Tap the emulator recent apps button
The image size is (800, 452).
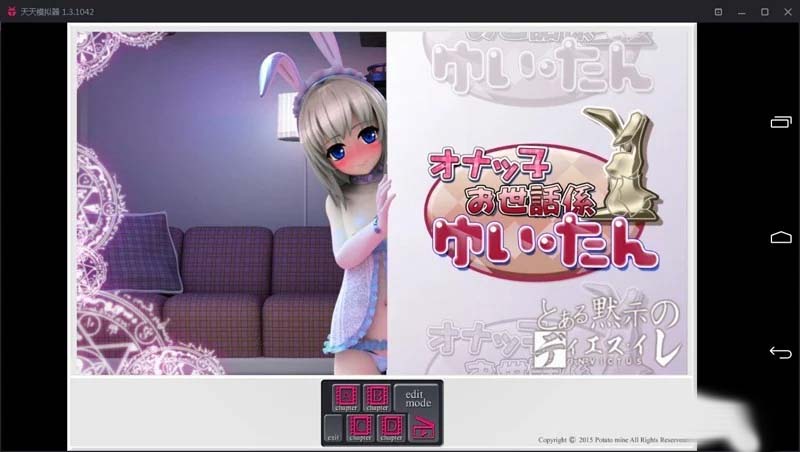781,122
